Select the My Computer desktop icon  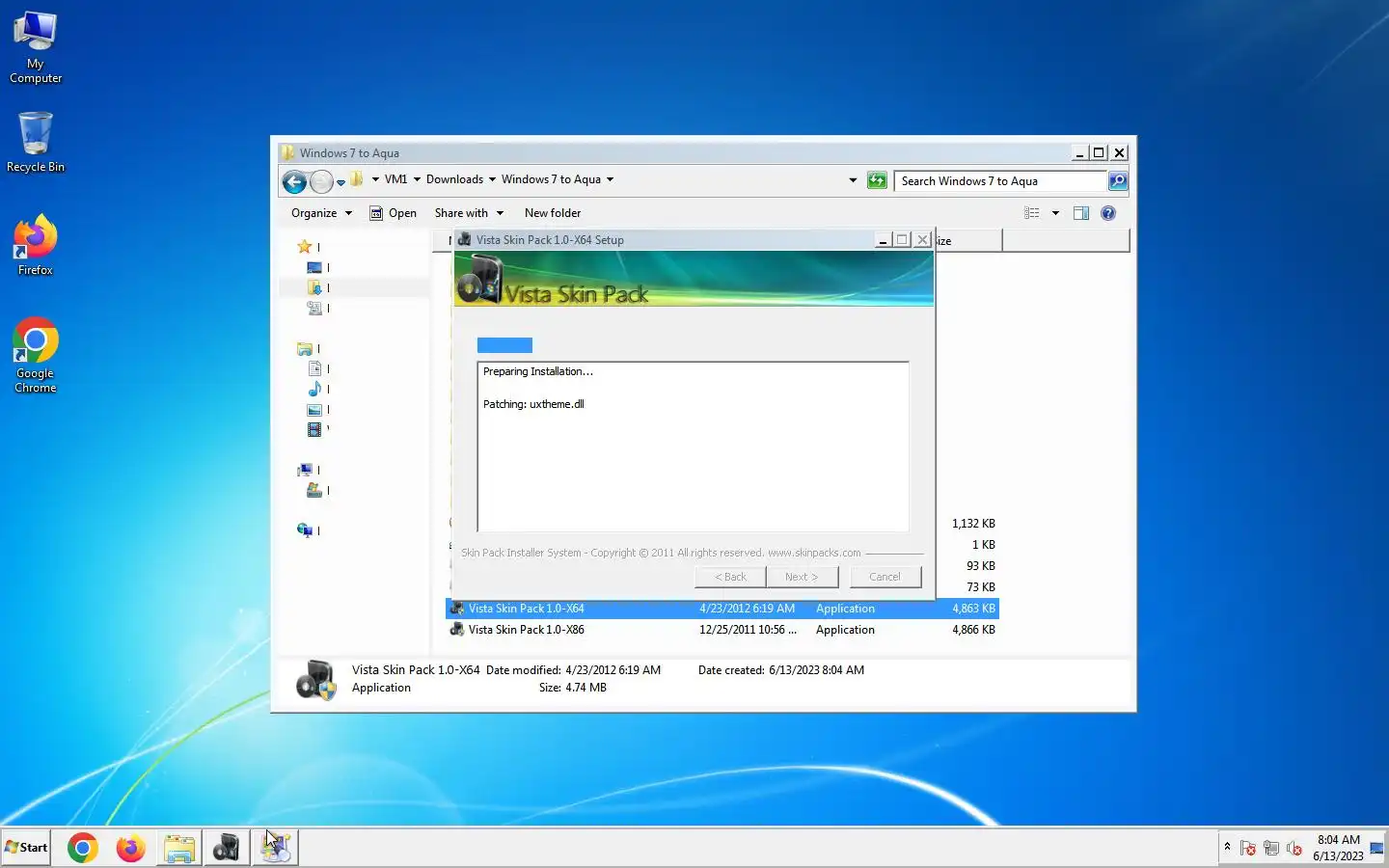coord(36,47)
